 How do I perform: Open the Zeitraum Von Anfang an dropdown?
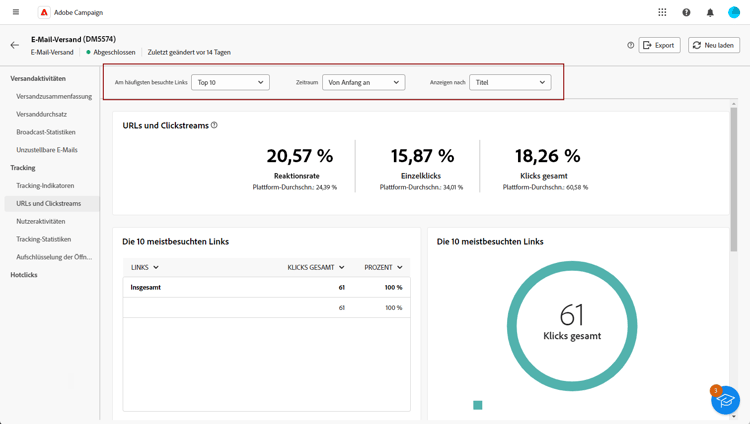(364, 82)
